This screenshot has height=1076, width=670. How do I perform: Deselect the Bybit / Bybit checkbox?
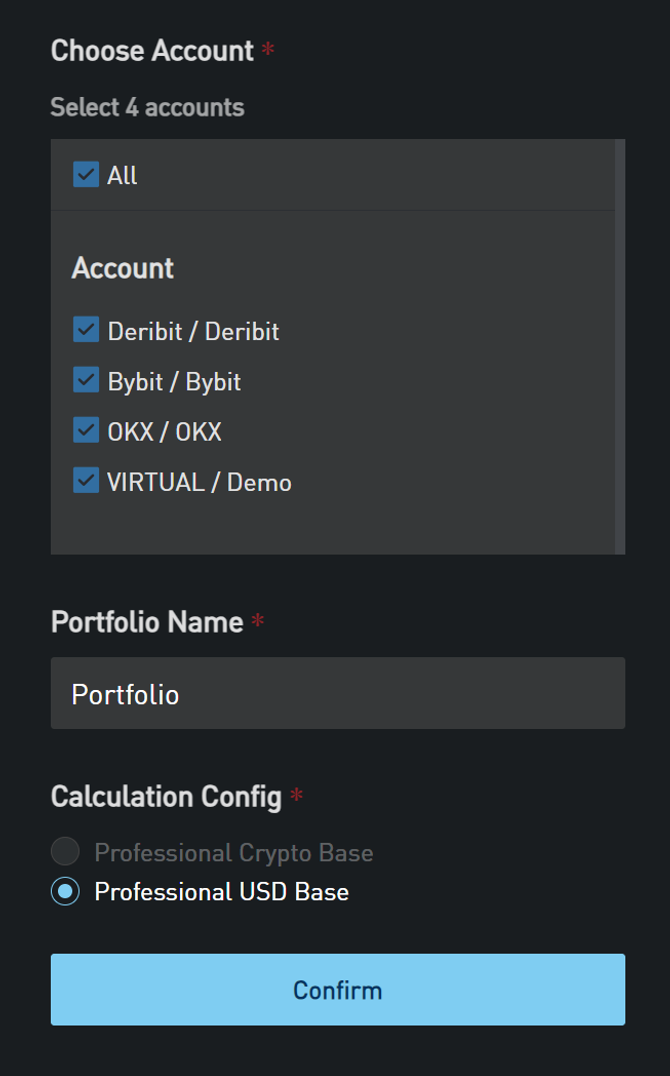(x=86, y=381)
